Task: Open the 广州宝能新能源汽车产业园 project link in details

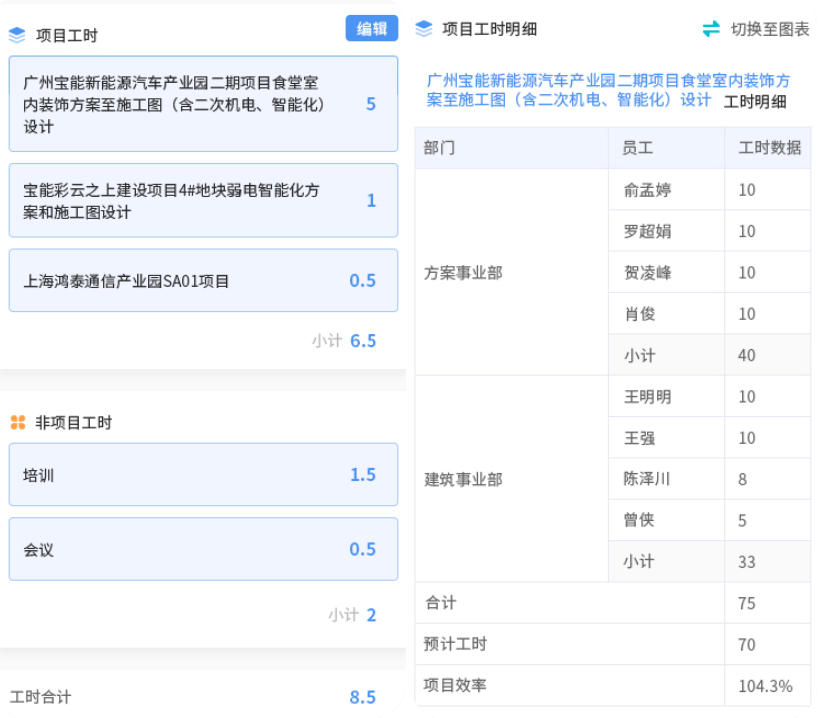Action: [x=608, y=90]
